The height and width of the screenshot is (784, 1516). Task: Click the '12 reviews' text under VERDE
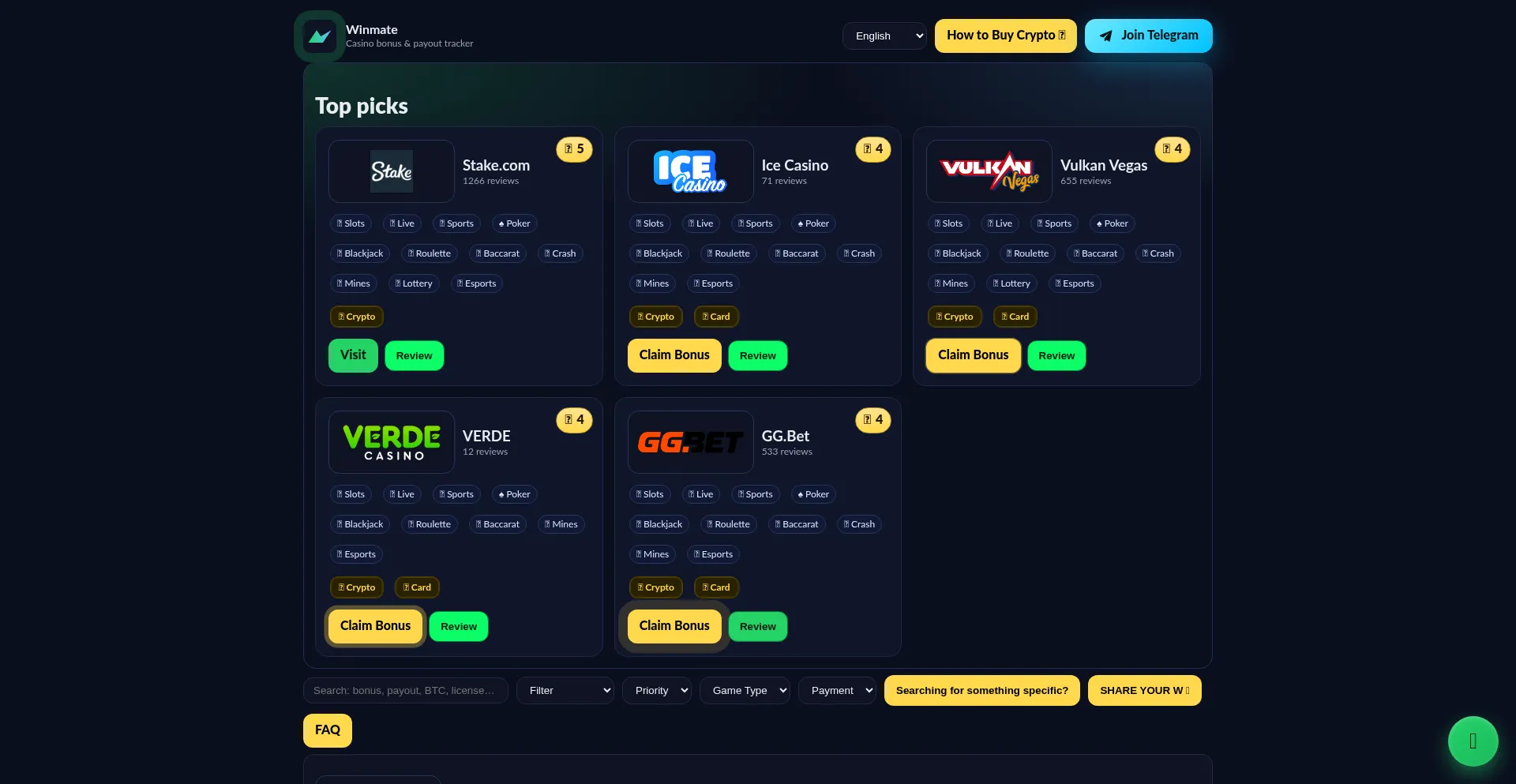tap(486, 452)
